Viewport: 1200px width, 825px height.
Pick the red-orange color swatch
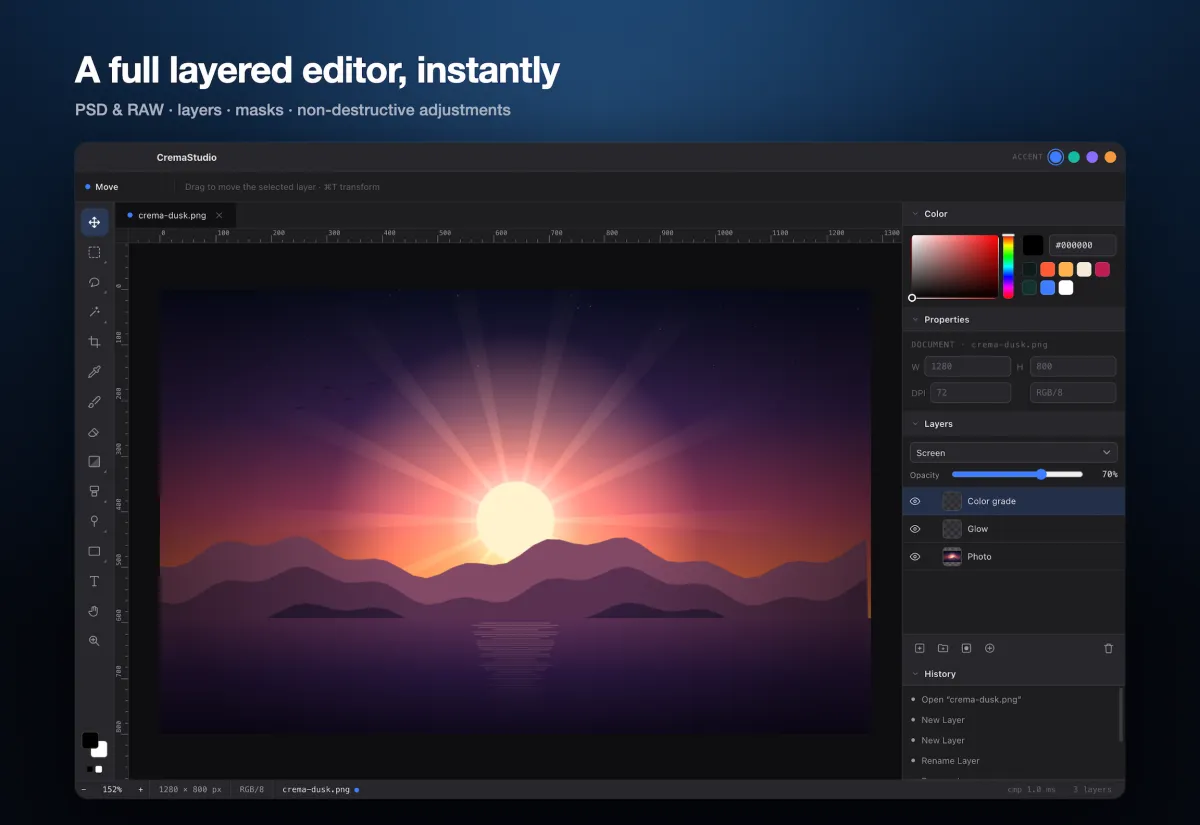(x=1048, y=270)
